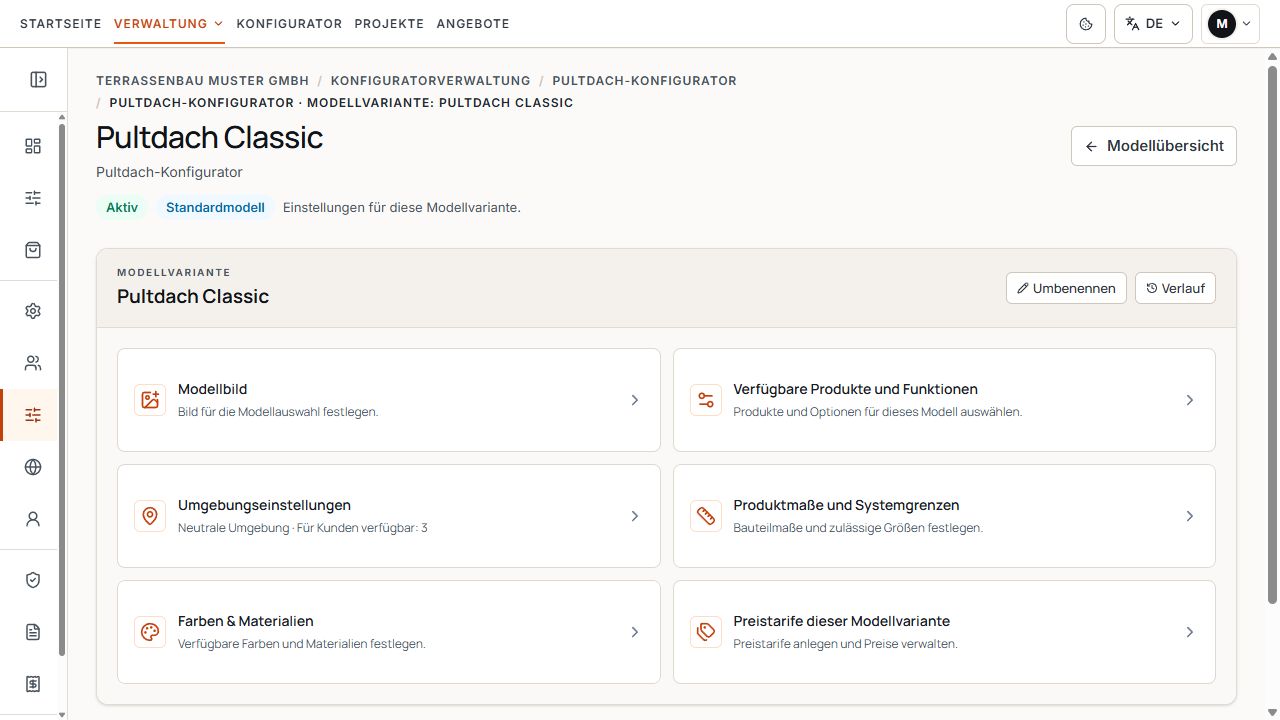Screen dimensions: 1280x720
Task: Click the Modellbild image icon
Action: tap(150, 400)
